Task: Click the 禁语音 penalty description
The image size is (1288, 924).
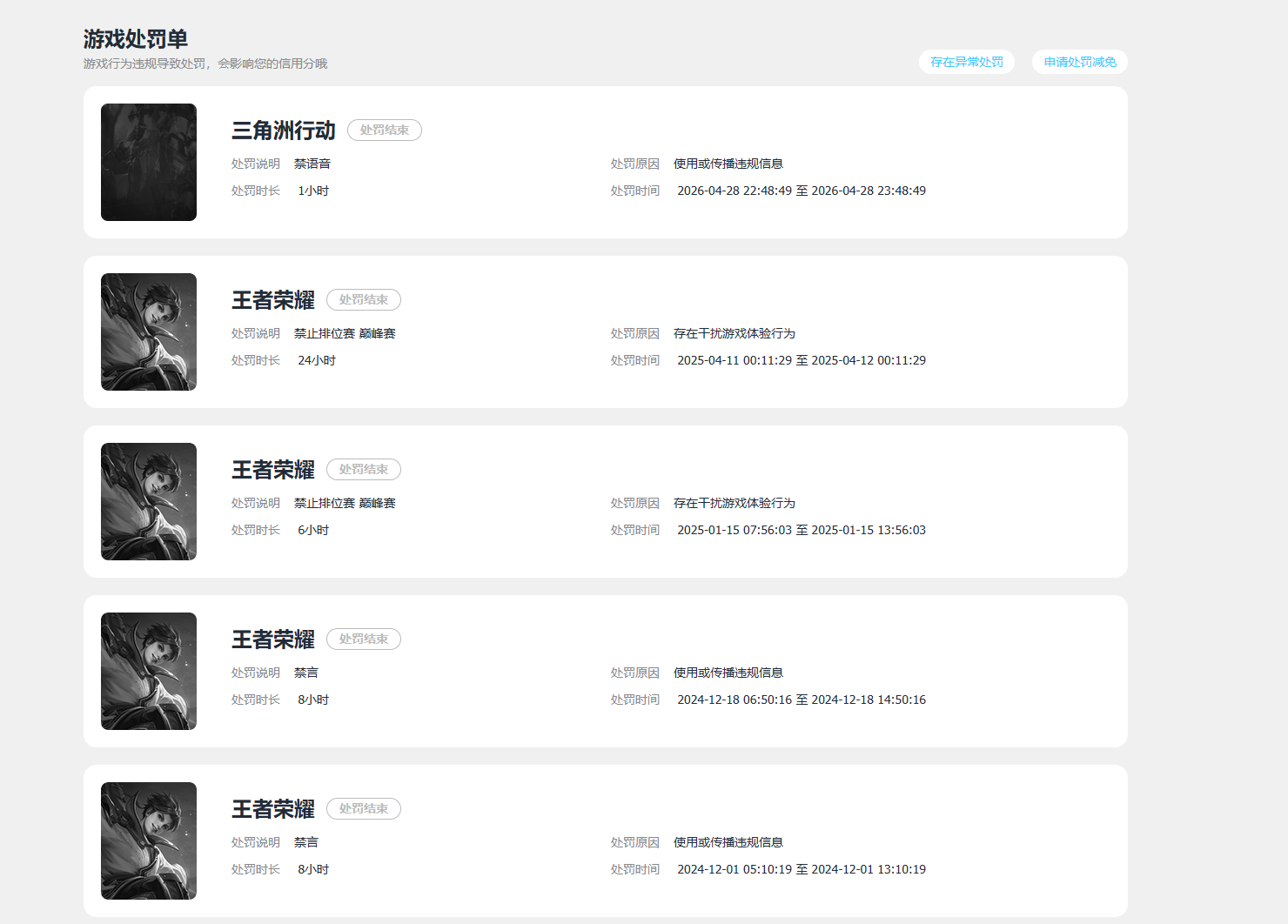Action: [312, 164]
